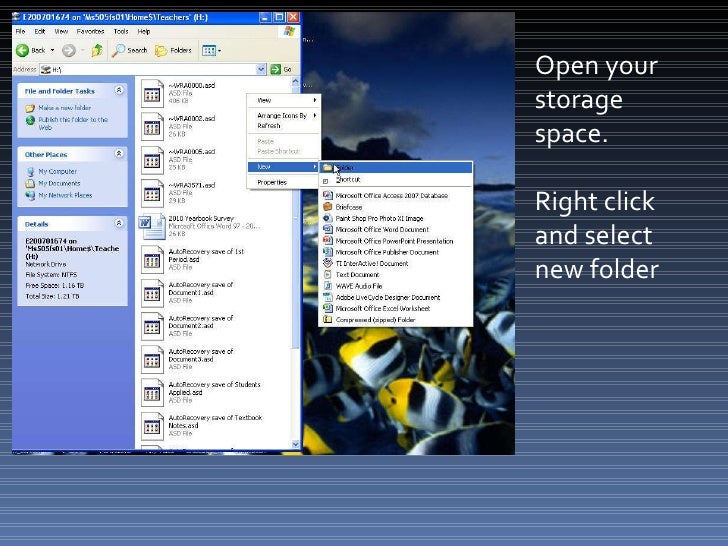The width and height of the screenshot is (728, 546).
Task: Click the Make a new folder icon
Action: pyautogui.click(x=30, y=107)
